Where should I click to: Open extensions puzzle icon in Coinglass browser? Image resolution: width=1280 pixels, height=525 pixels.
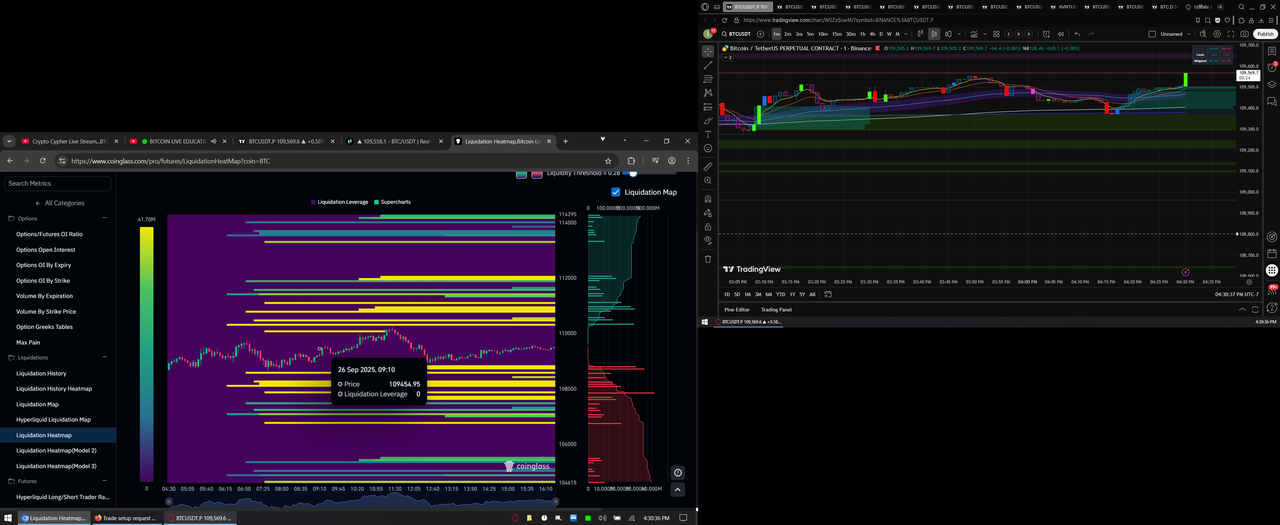pos(631,160)
